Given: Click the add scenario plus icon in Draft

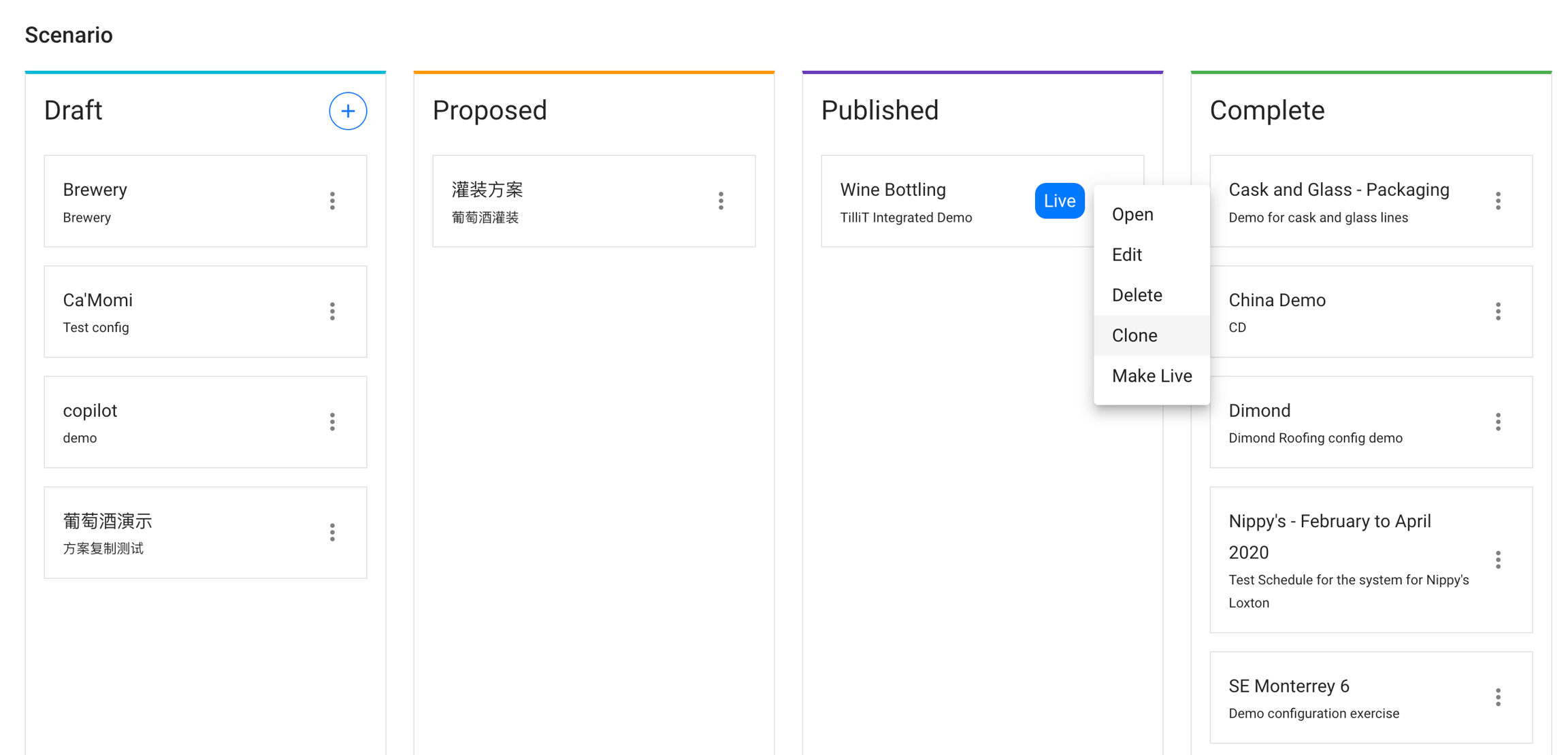Looking at the screenshot, I should [348, 111].
